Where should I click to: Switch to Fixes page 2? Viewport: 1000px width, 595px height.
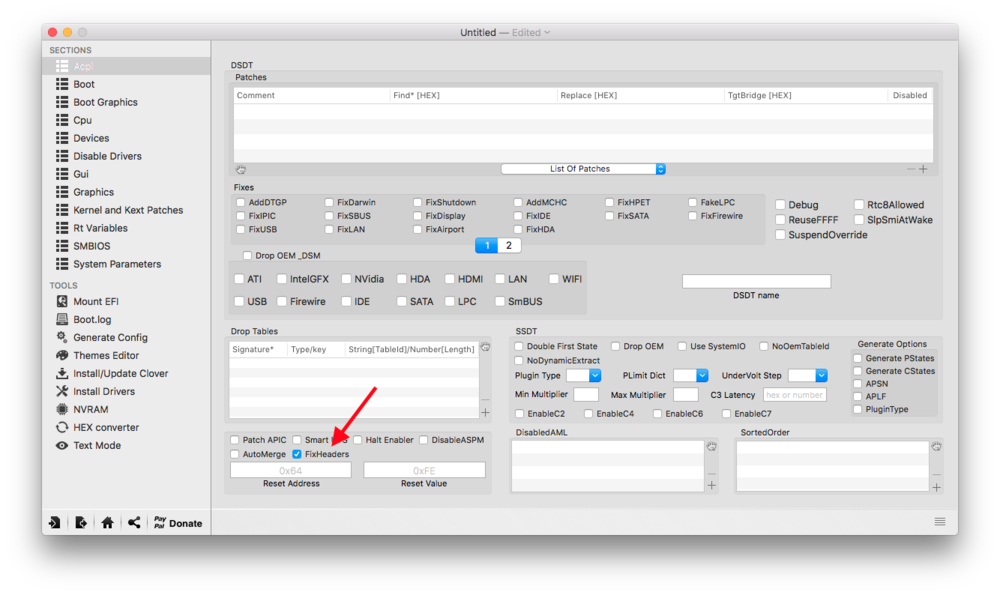[x=508, y=246]
